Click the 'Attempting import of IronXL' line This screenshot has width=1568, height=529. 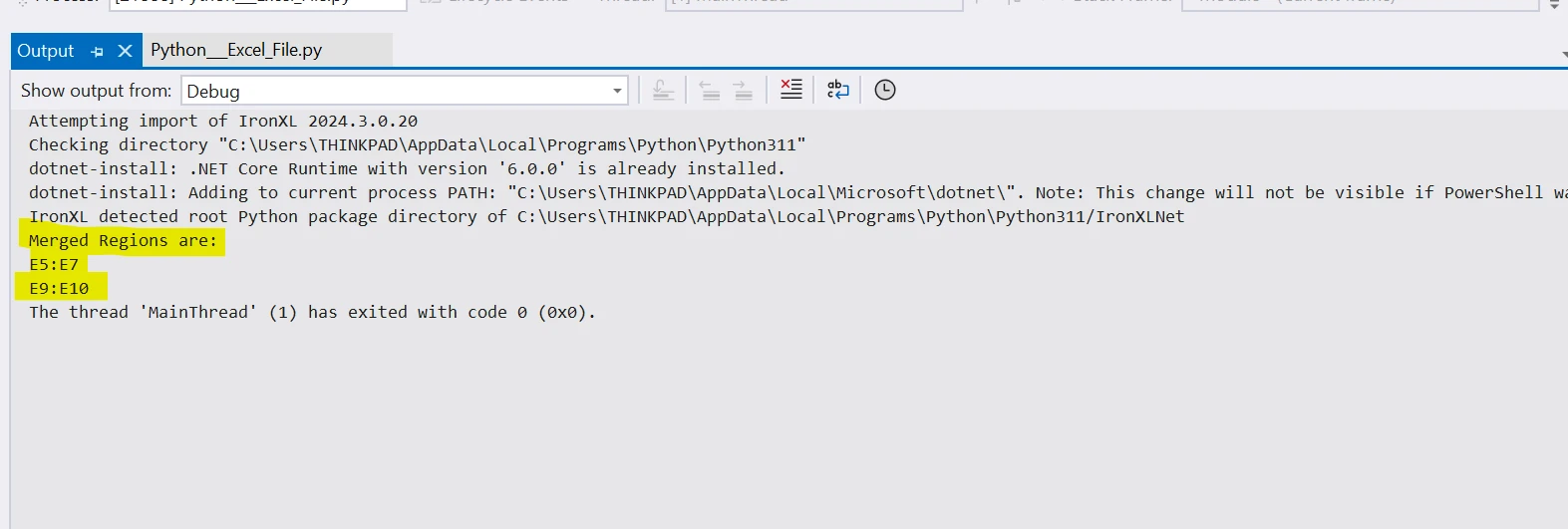[223, 121]
